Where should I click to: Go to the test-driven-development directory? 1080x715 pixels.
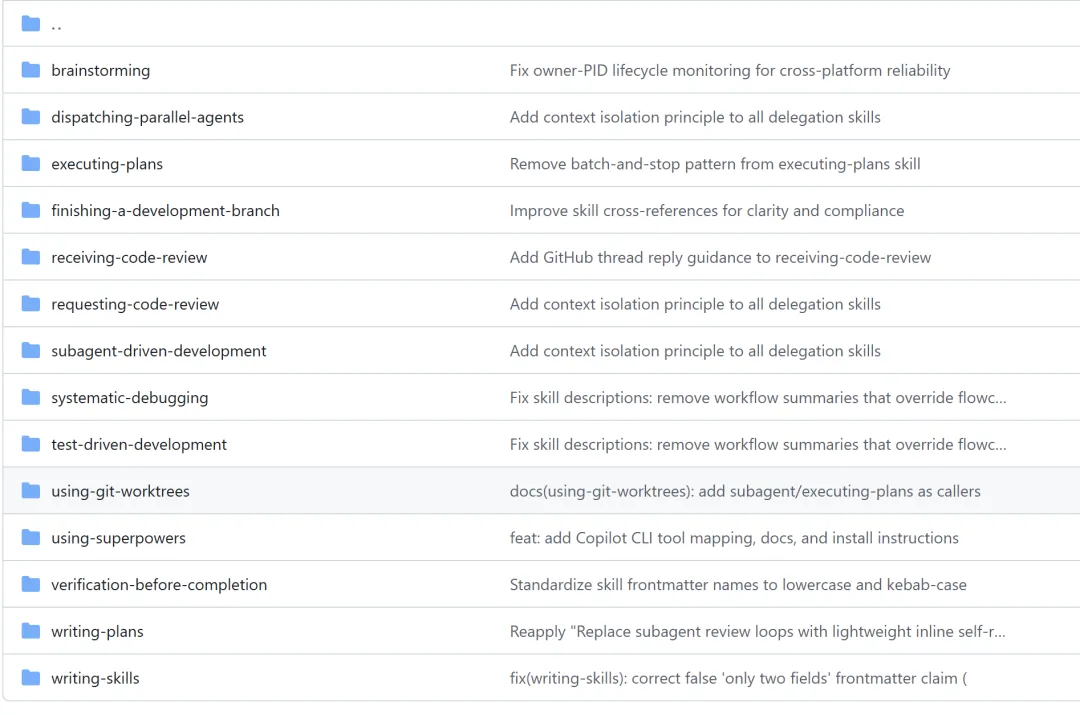pos(139,444)
